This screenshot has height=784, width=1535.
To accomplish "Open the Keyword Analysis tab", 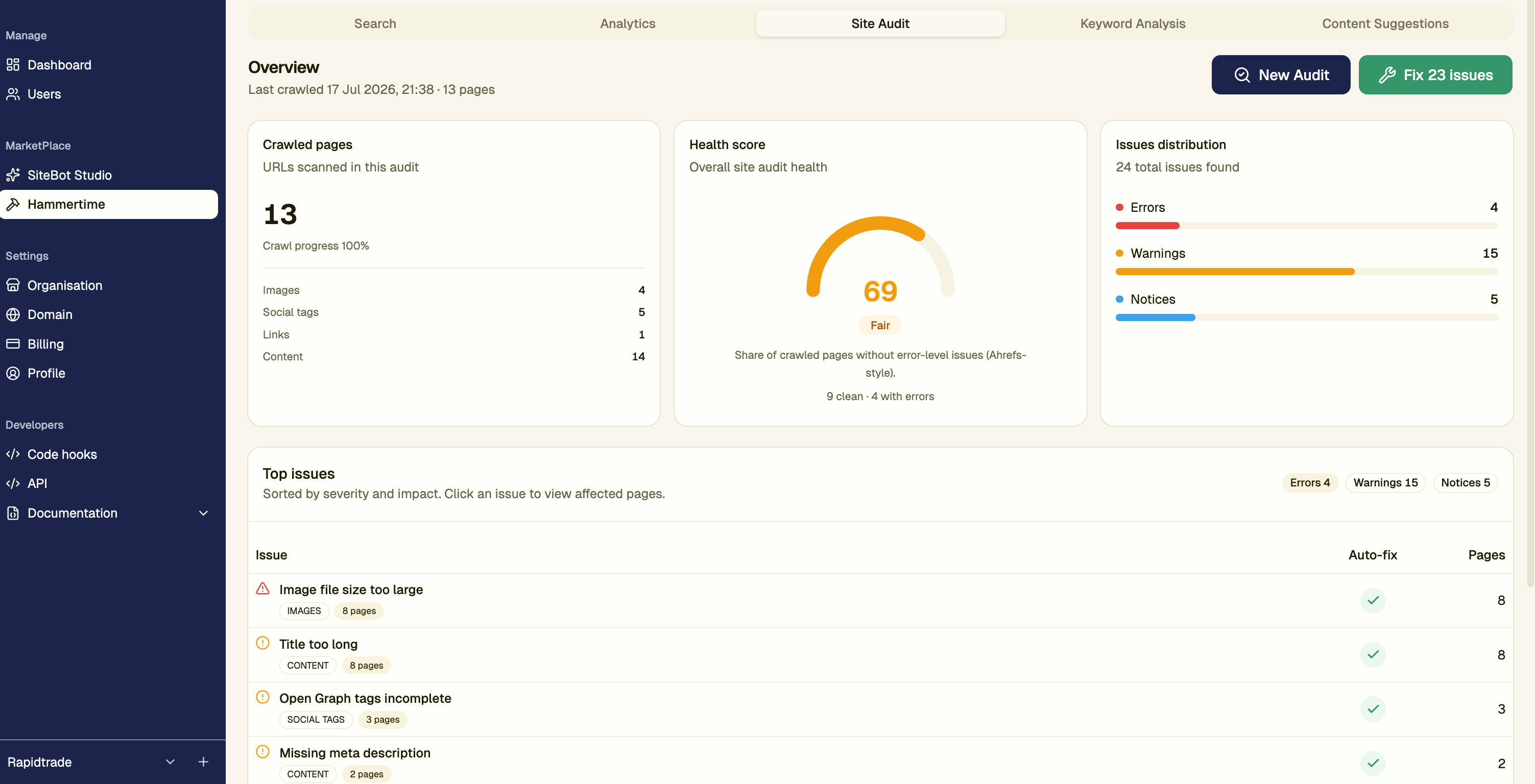I will [x=1133, y=23].
